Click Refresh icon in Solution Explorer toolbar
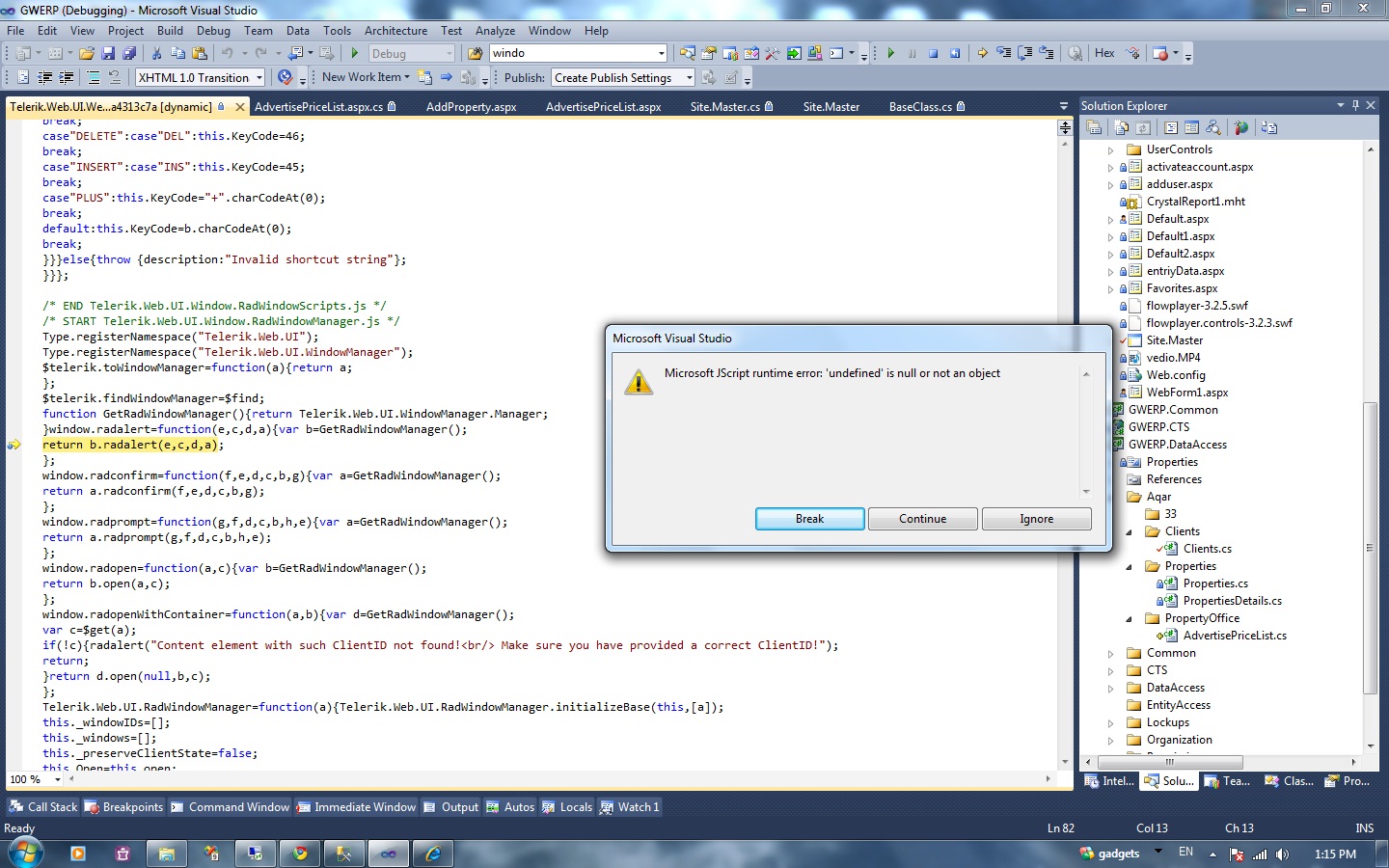 coord(1142,127)
